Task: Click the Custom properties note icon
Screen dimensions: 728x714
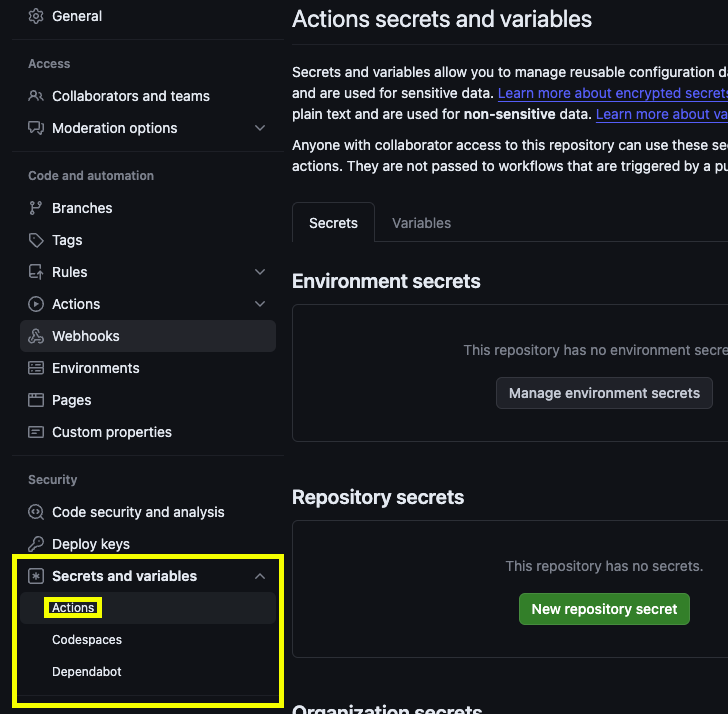Action: coord(36,432)
